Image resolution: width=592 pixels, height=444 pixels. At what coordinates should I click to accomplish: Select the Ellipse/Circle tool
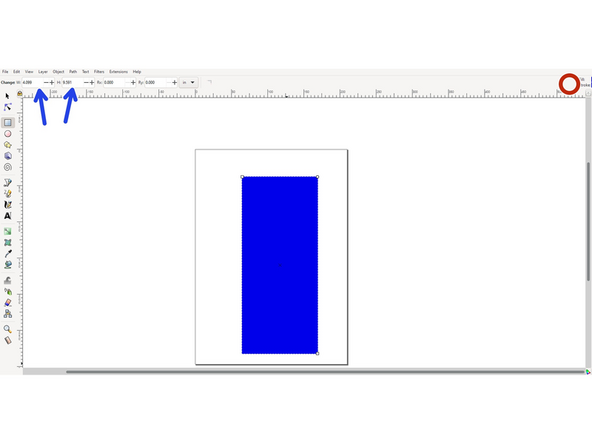(x=8, y=134)
